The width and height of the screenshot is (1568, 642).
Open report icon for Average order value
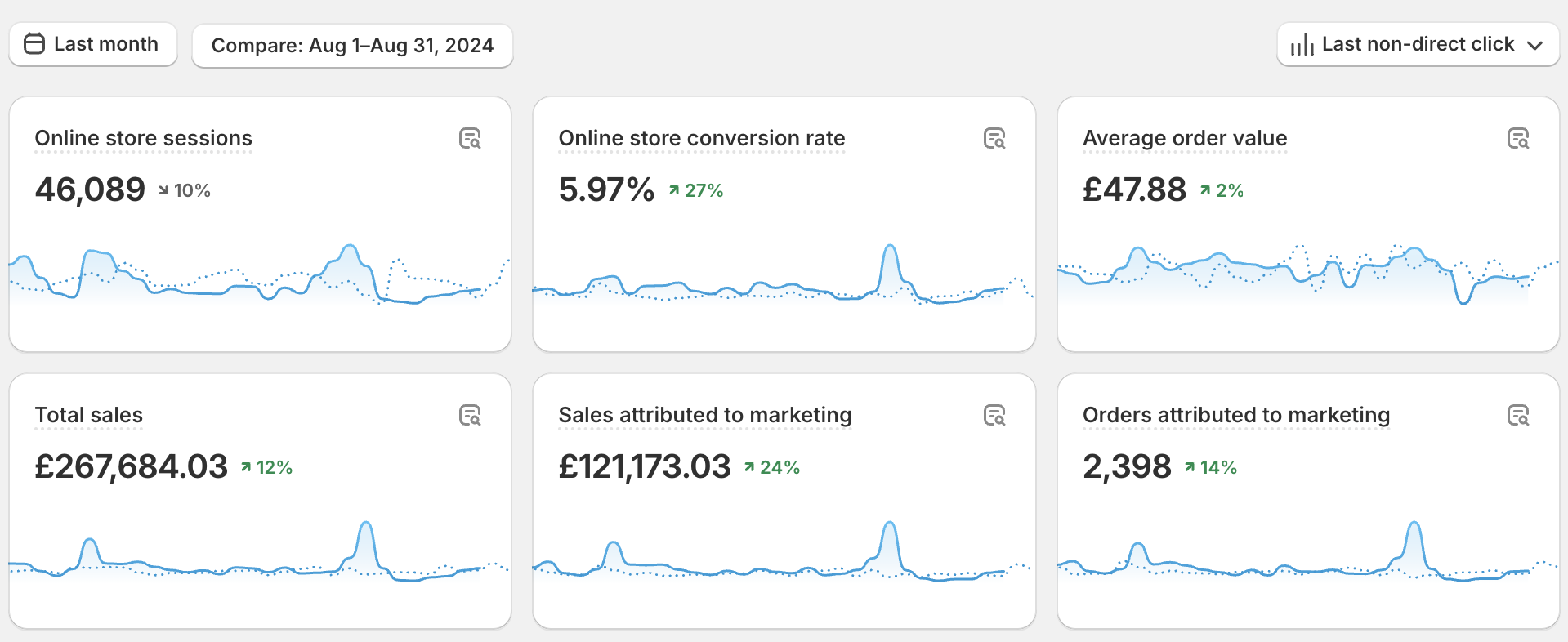[1517, 139]
